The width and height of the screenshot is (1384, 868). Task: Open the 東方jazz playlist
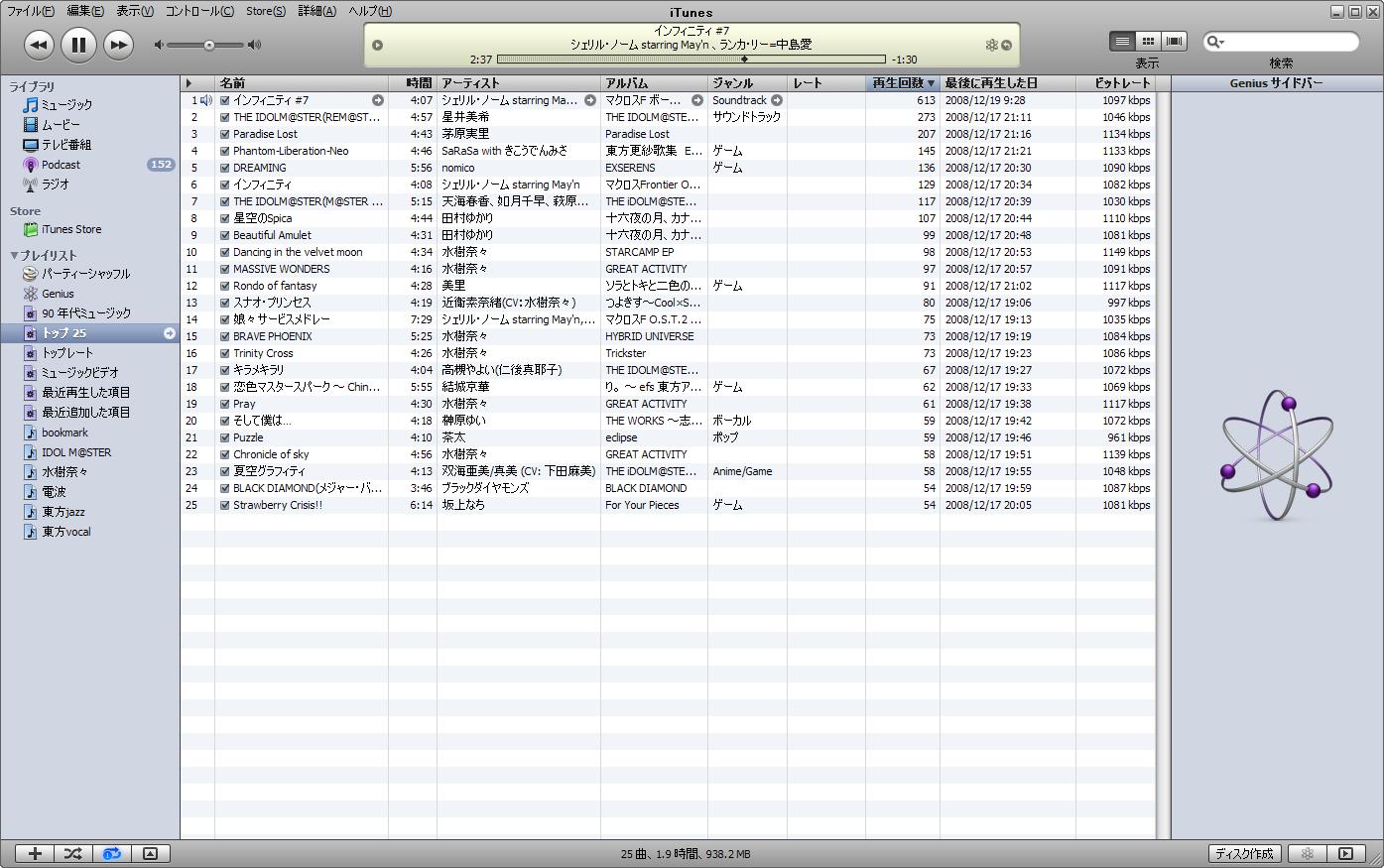(x=63, y=512)
